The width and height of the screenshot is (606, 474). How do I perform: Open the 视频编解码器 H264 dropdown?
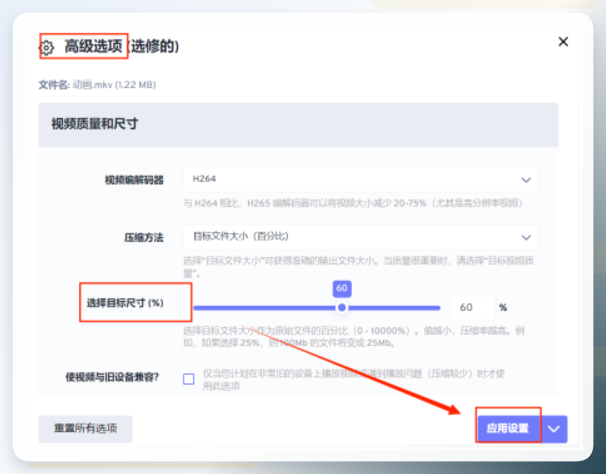click(361, 179)
